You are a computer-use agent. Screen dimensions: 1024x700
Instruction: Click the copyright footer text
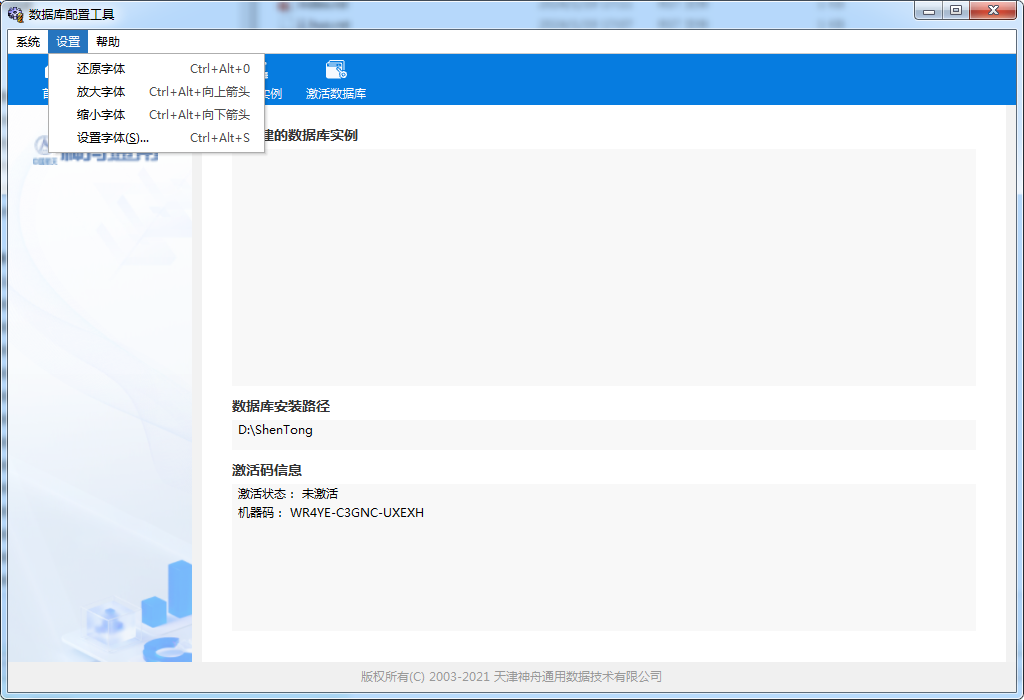[511, 677]
